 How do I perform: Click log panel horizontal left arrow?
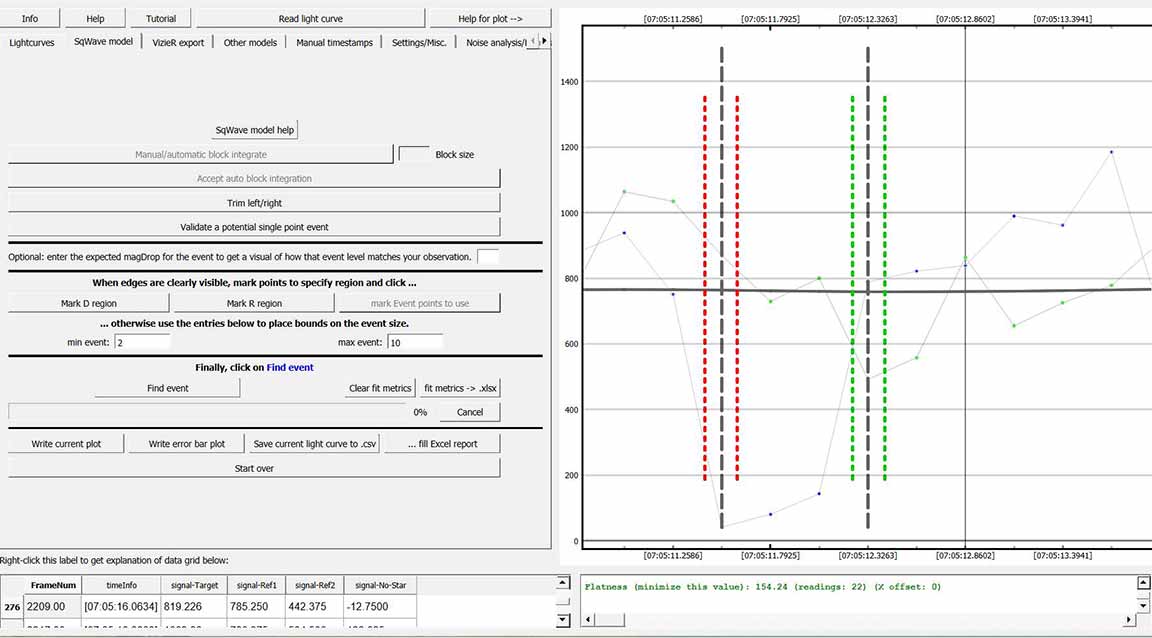point(589,621)
